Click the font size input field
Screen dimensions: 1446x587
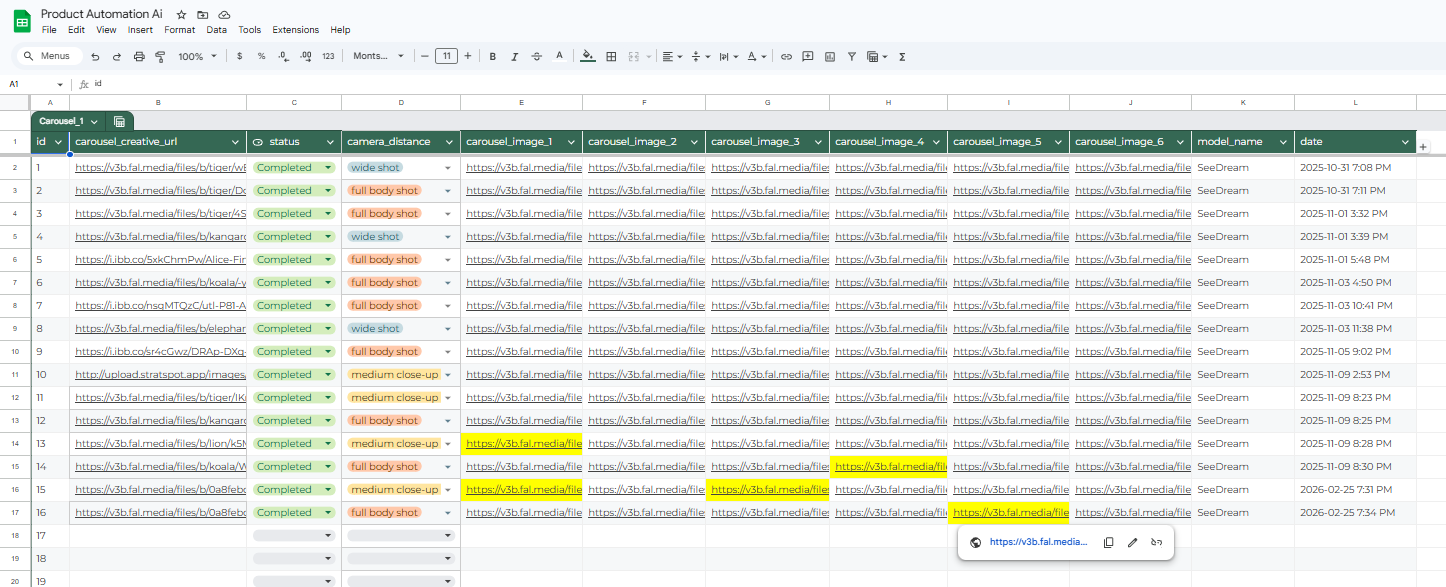446,57
